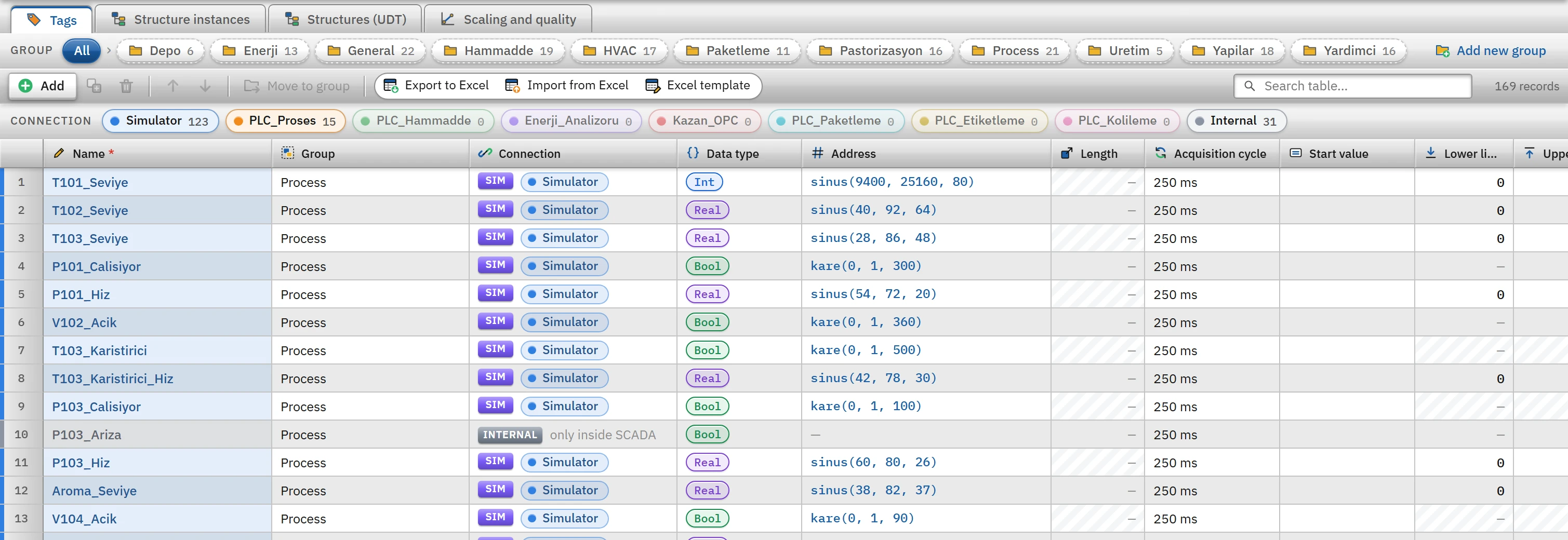
Task: Click the Length column header icon
Action: point(1067,153)
